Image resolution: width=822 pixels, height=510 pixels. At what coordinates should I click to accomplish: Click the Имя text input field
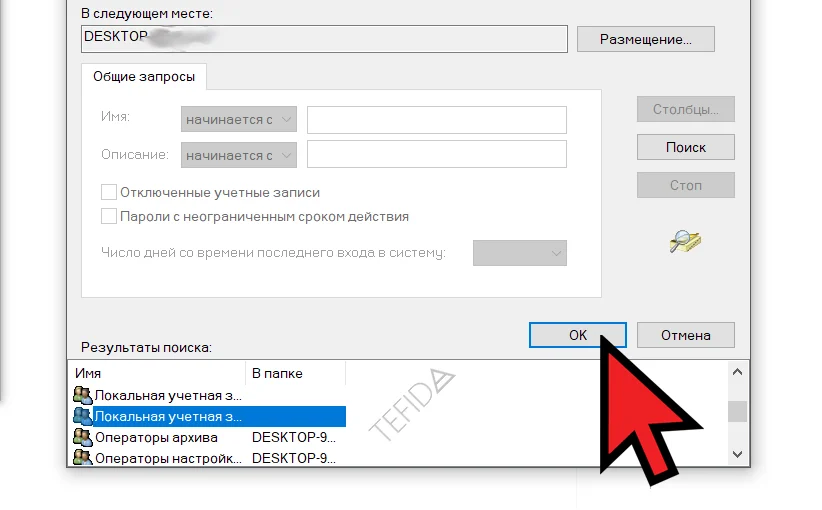click(x=437, y=120)
